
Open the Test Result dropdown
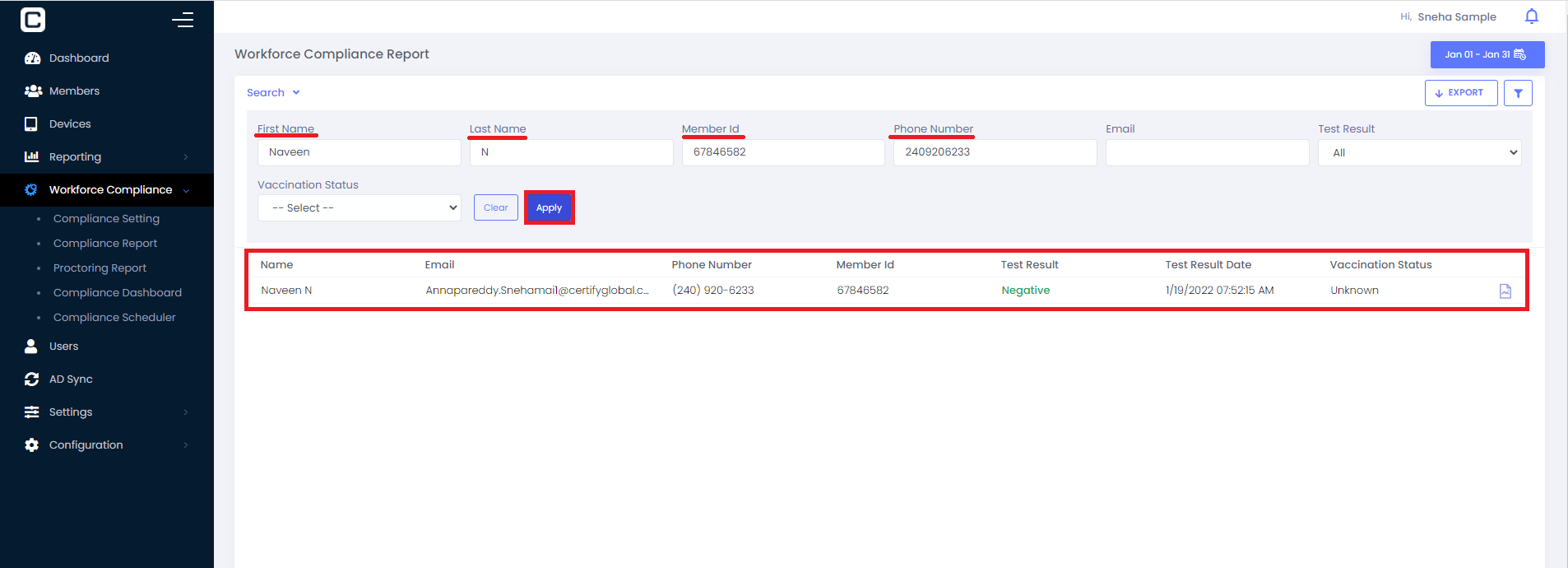point(1419,153)
